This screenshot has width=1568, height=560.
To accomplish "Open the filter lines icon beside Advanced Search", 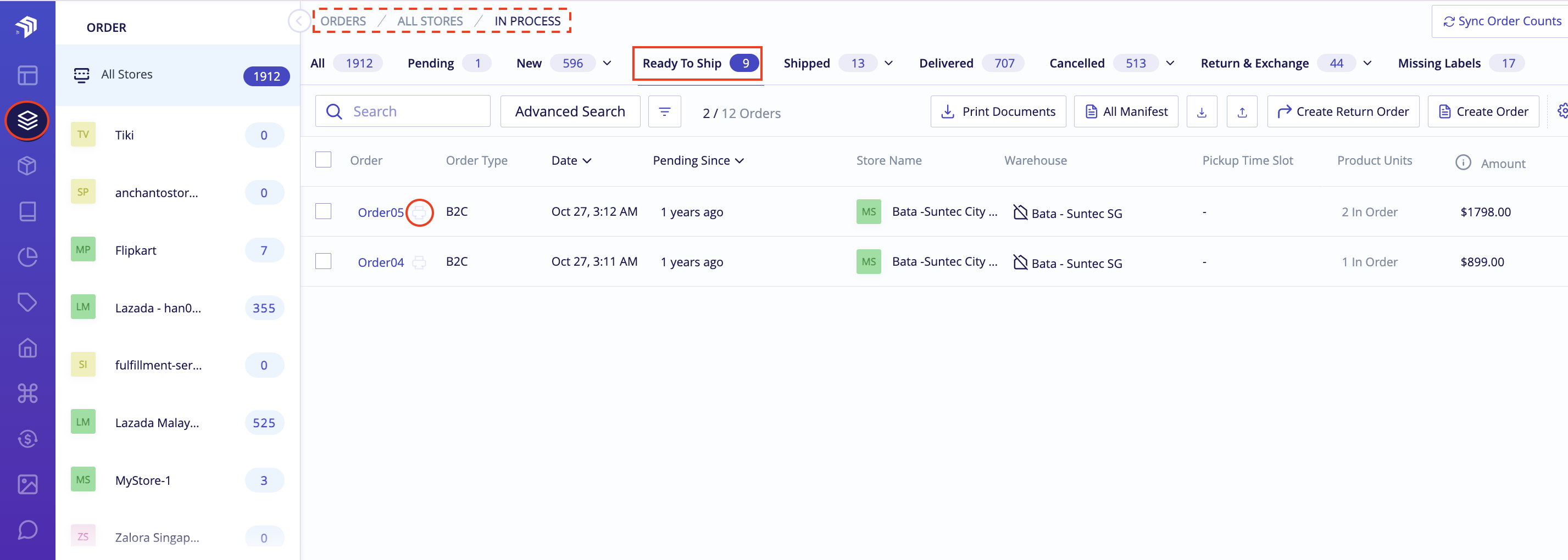I will pos(665,111).
